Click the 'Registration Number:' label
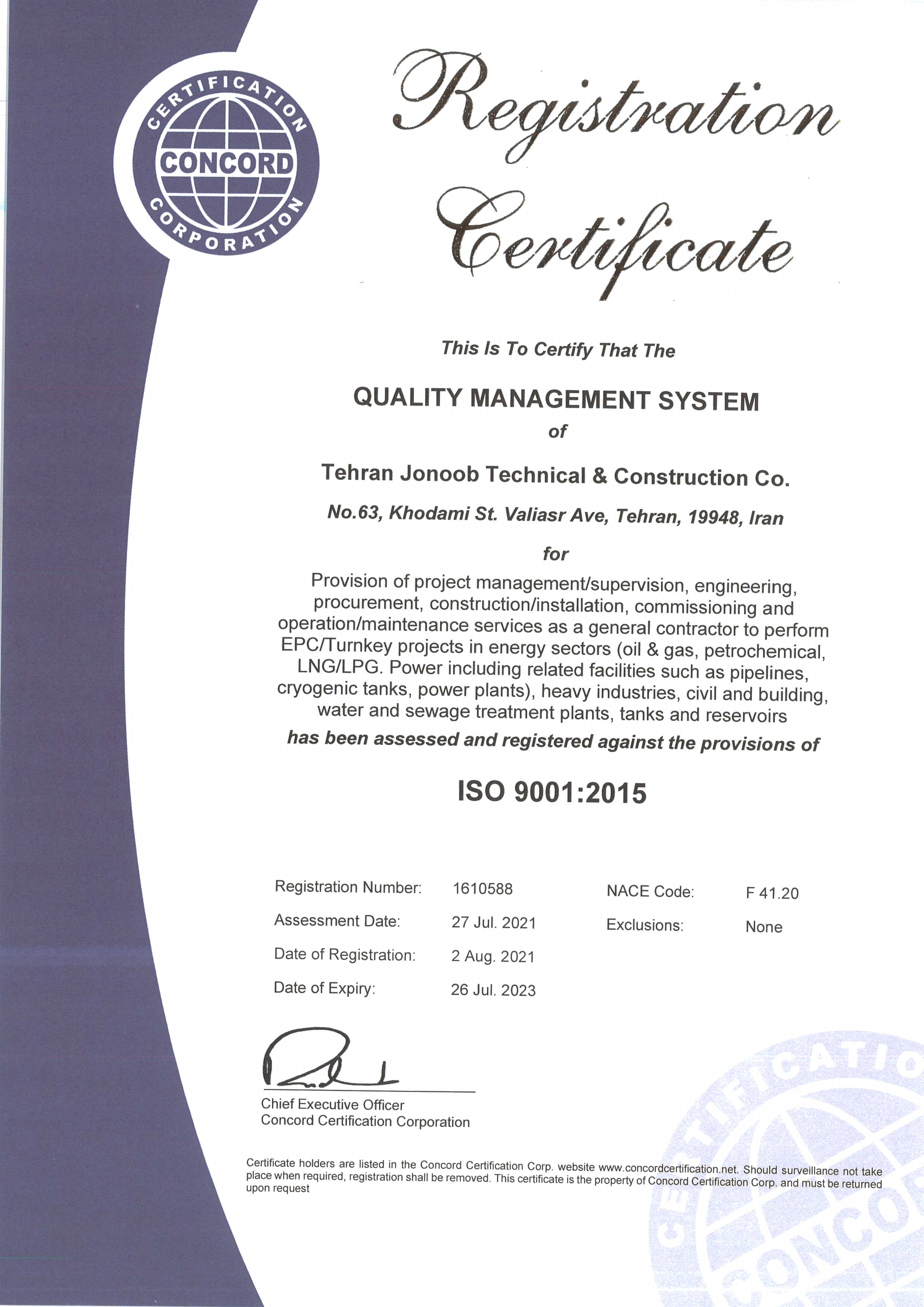This screenshot has height=1307, width=924. click(x=348, y=887)
